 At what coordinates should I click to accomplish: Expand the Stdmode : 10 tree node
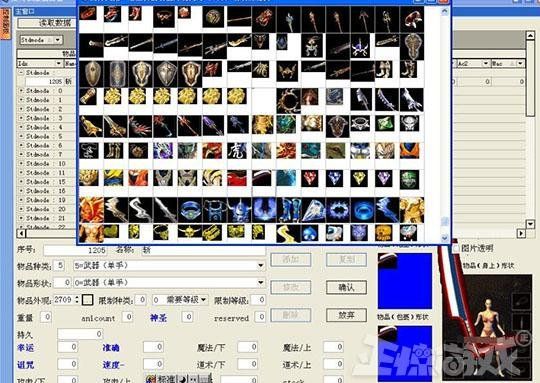click(x=21, y=163)
